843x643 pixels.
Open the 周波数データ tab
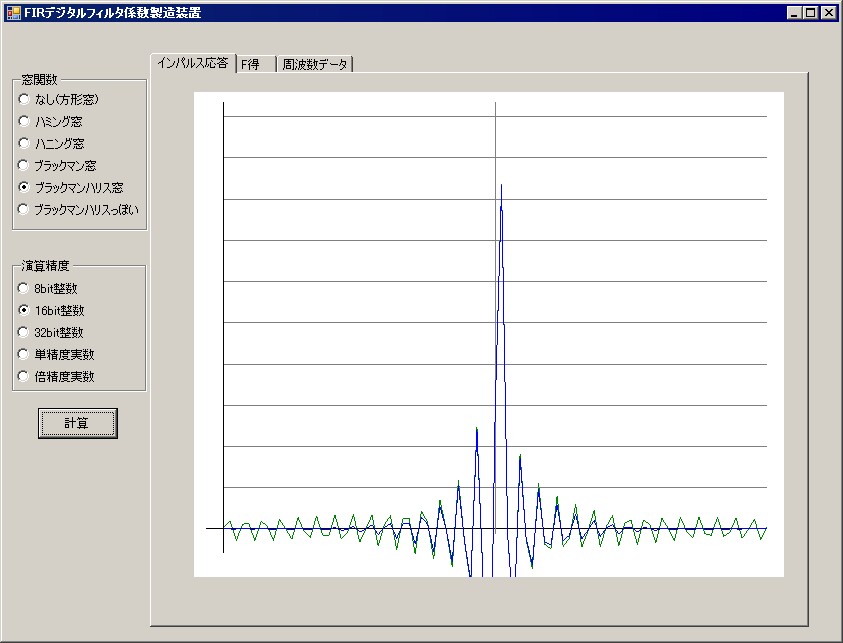(315, 65)
